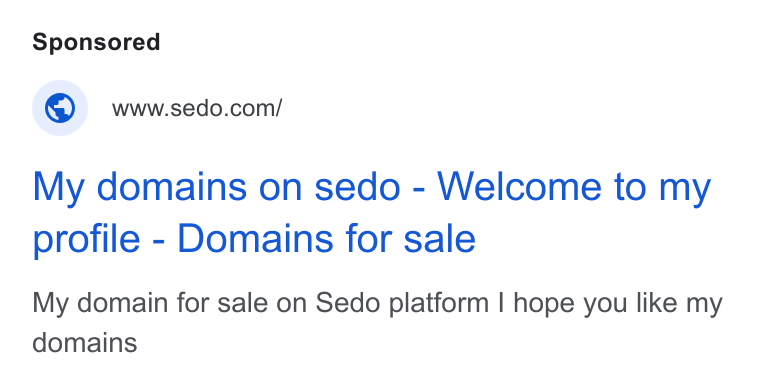Click 'Sedo platform' in the description text
The width and height of the screenshot is (760, 386).
[x=402, y=303]
